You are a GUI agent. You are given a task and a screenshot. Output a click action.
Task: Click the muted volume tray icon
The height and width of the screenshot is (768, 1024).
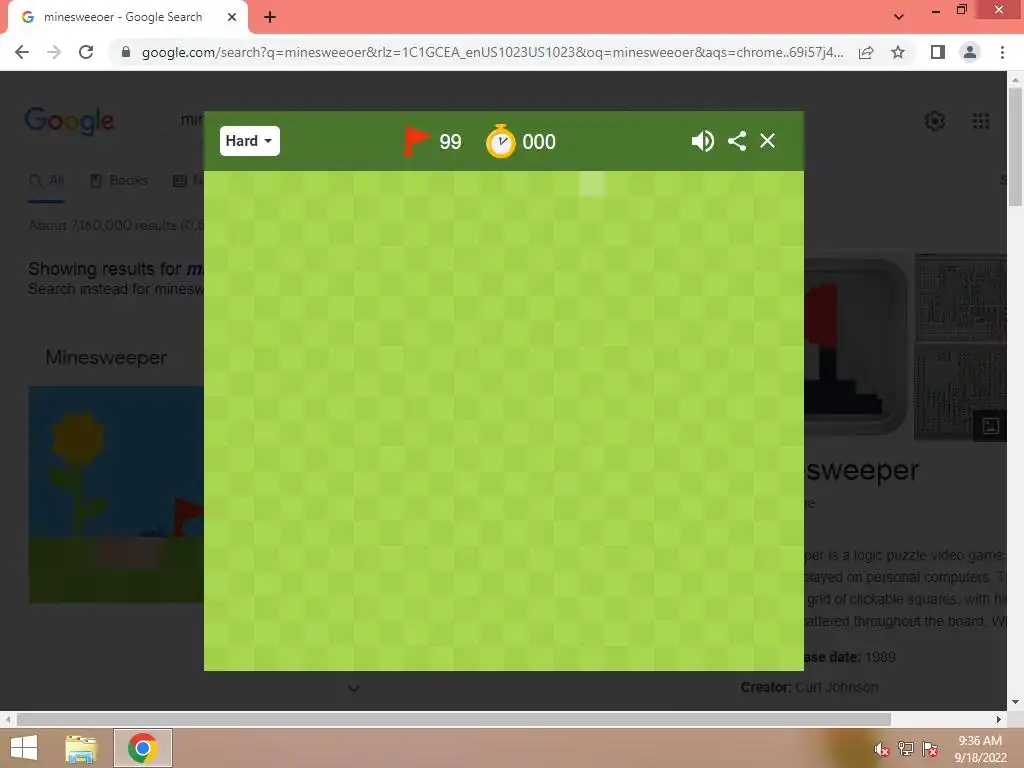tap(881, 749)
